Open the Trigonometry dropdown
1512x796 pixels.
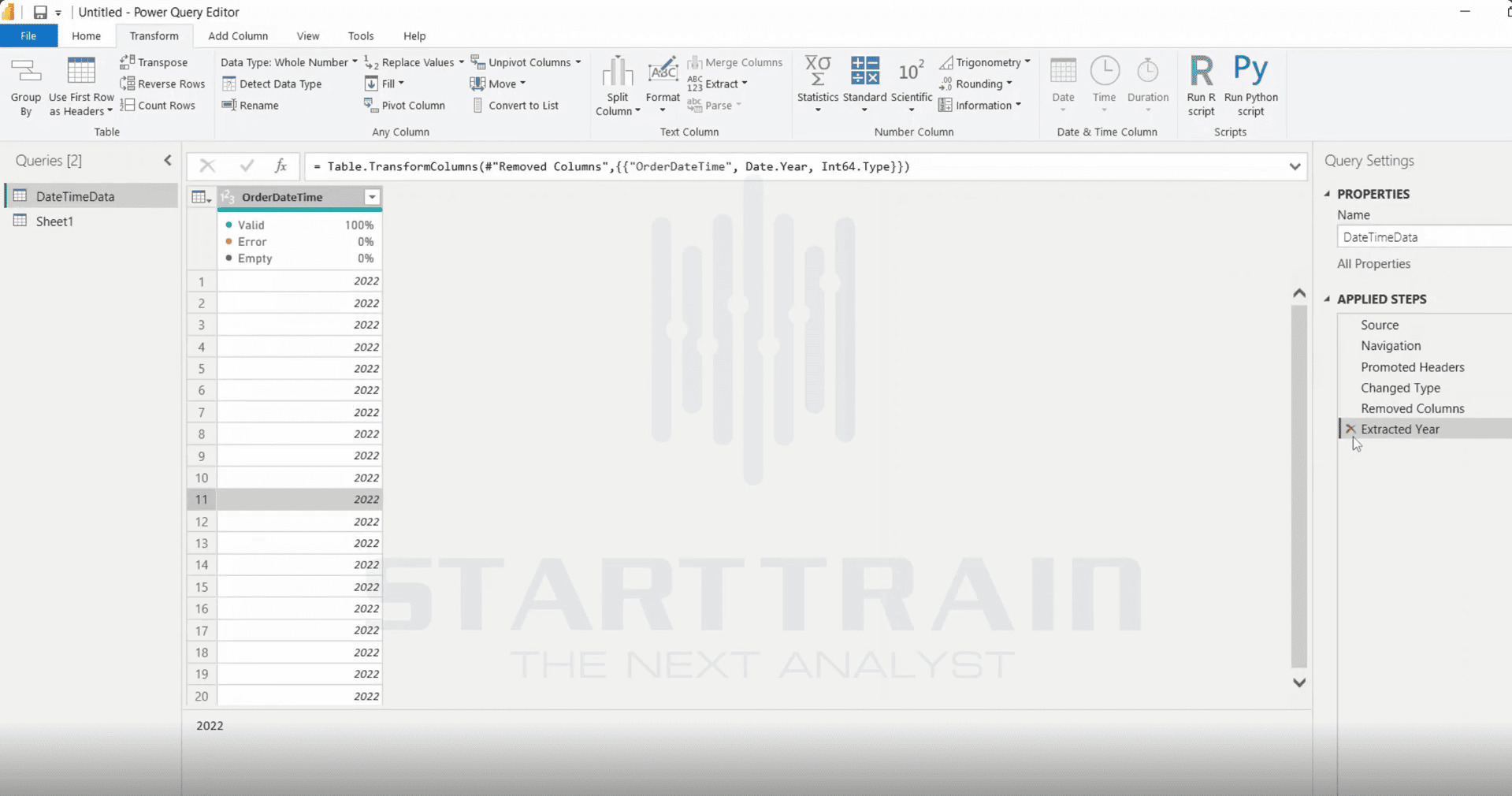click(x=985, y=62)
